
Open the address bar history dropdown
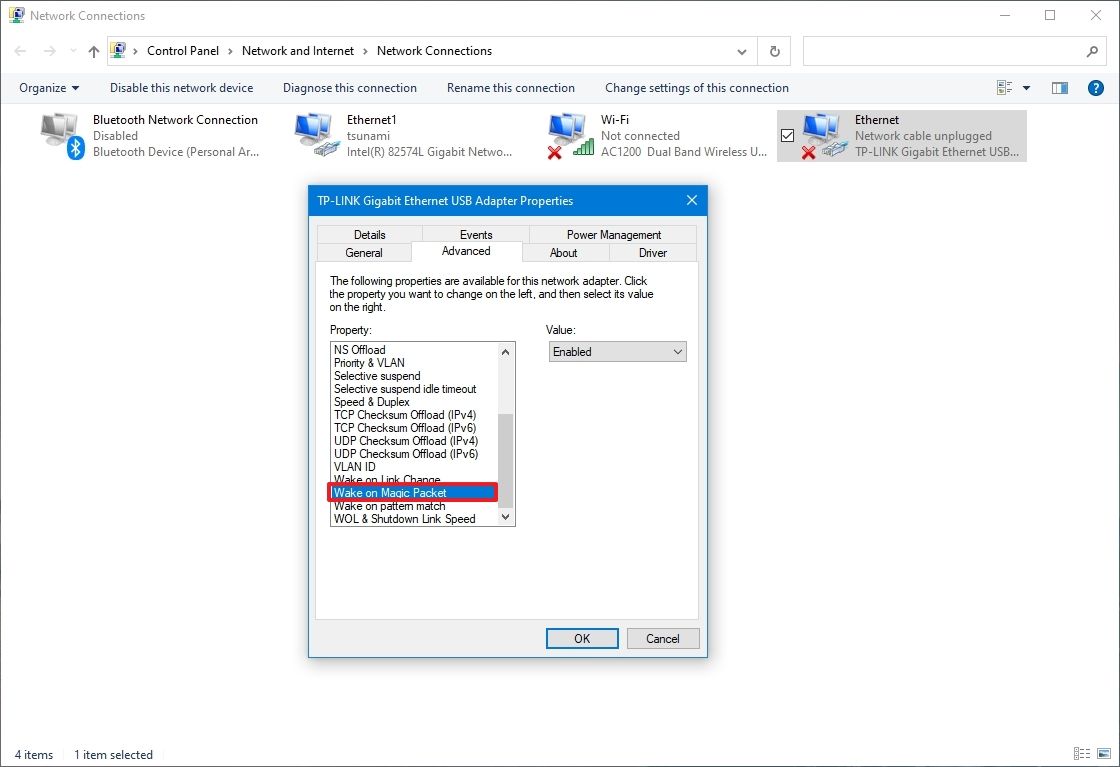[x=742, y=51]
